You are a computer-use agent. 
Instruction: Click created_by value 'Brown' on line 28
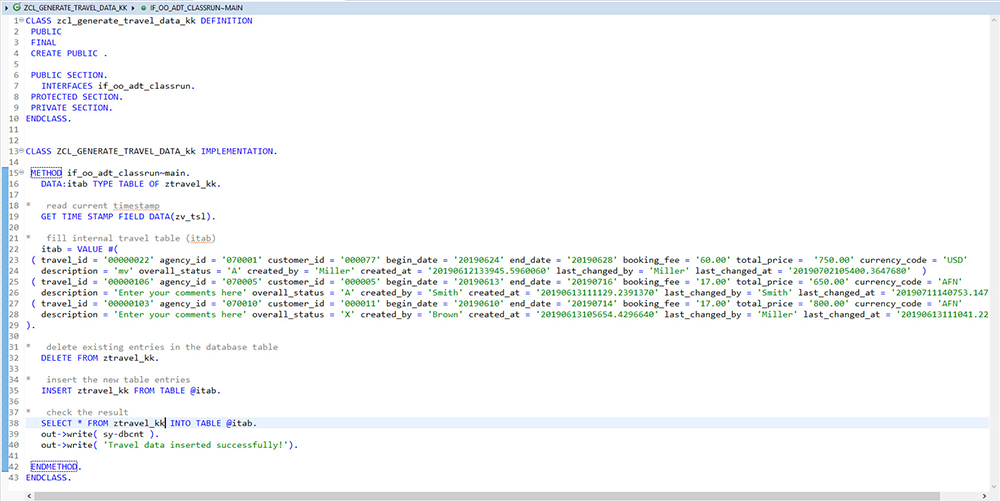[446, 314]
